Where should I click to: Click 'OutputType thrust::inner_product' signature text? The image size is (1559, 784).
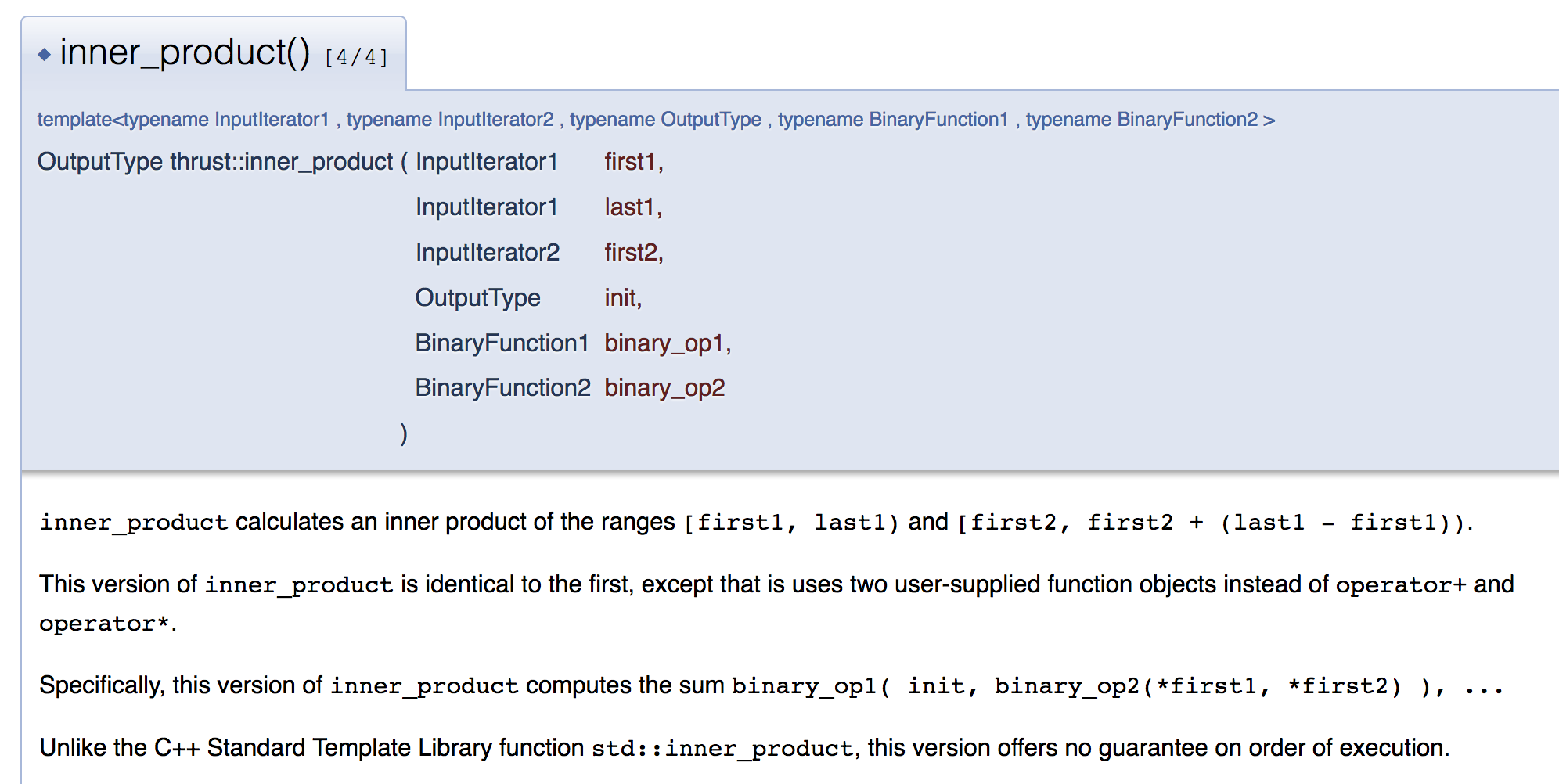[x=215, y=162]
